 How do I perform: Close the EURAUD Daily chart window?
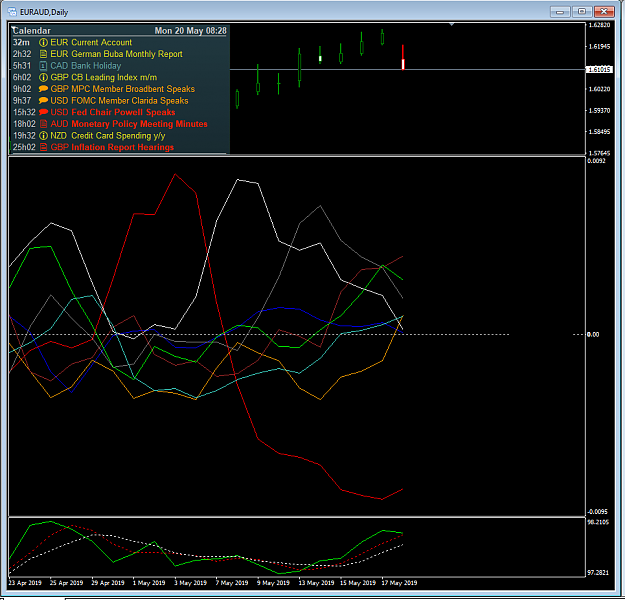604,12
